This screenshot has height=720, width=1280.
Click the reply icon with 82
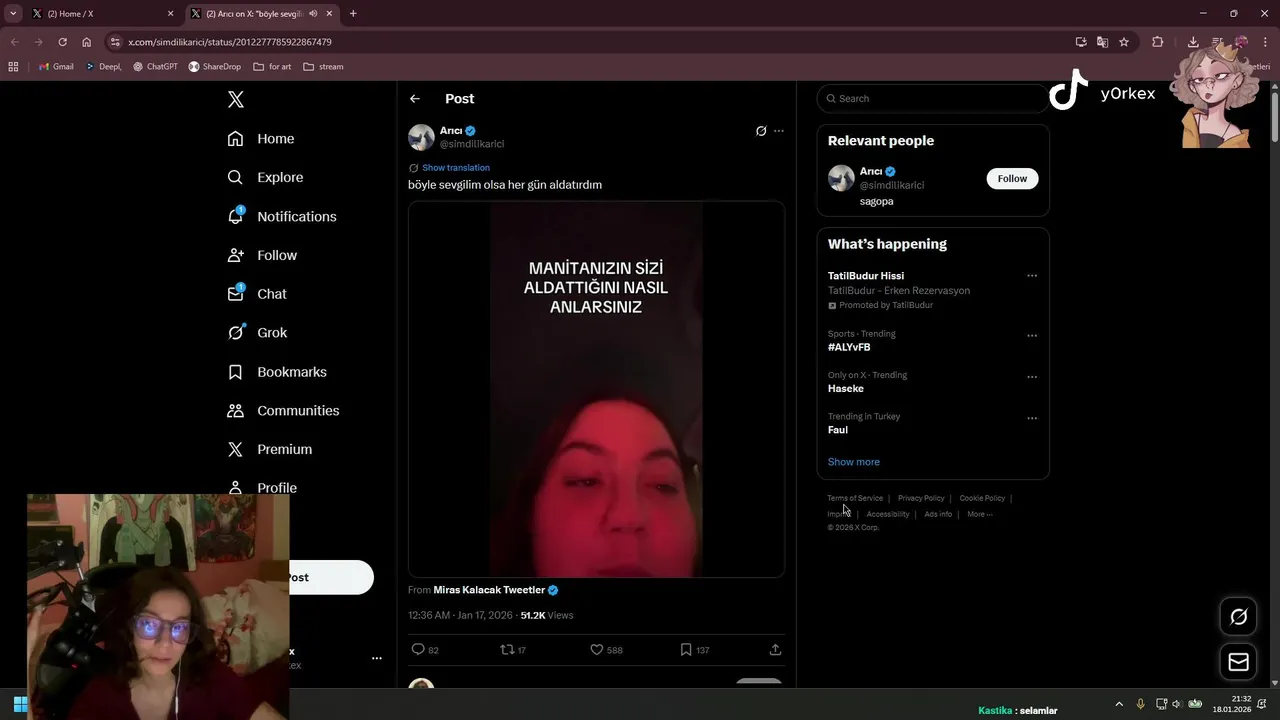tap(425, 650)
